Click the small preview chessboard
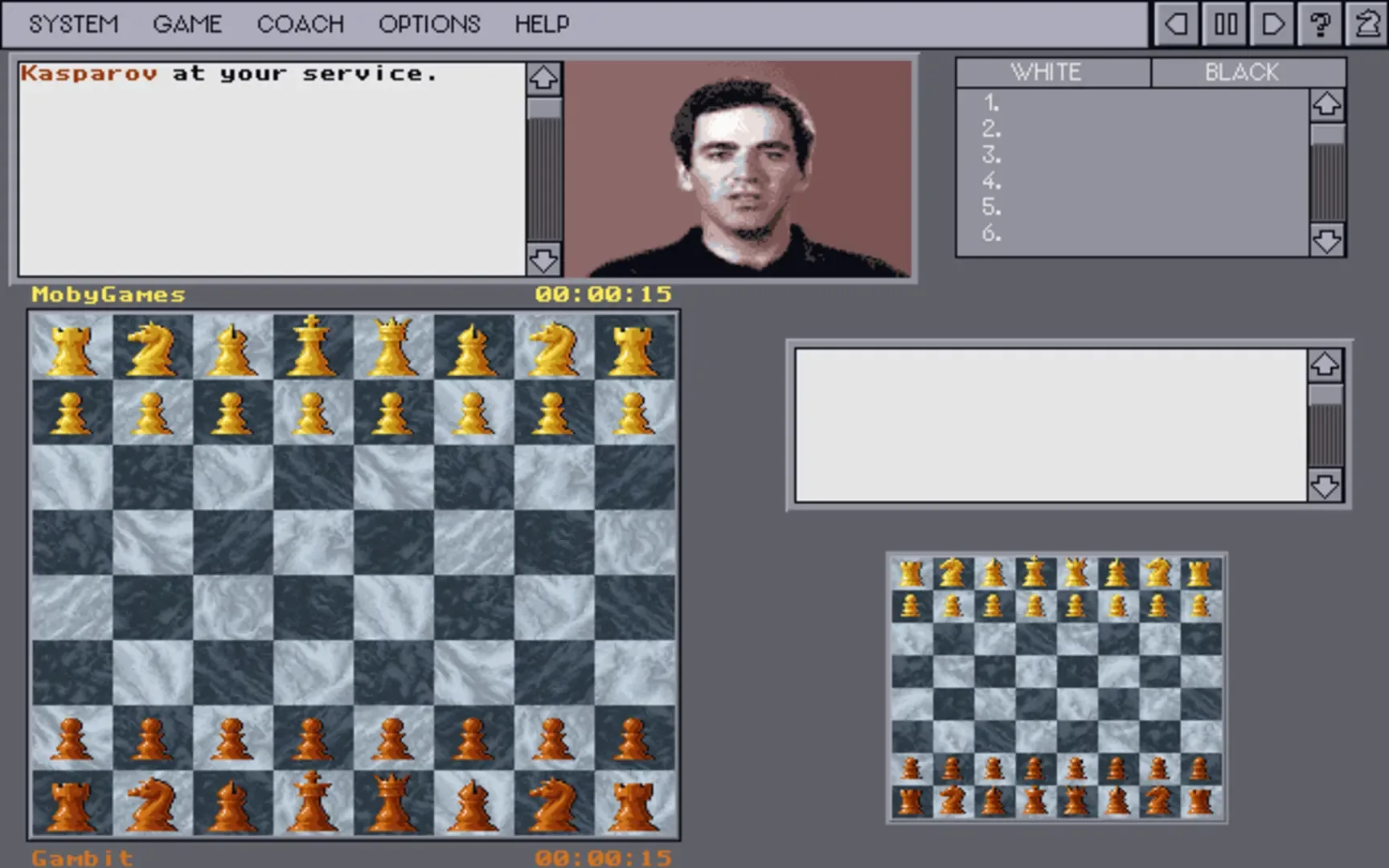Image resolution: width=1389 pixels, height=868 pixels. click(x=1056, y=688)
